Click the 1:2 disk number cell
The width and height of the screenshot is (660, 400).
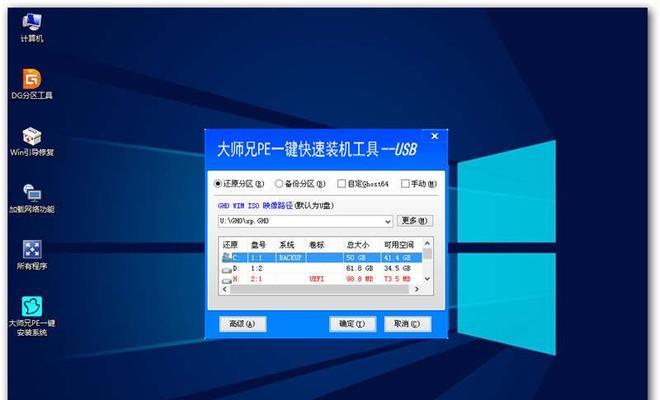pos(256,268)
